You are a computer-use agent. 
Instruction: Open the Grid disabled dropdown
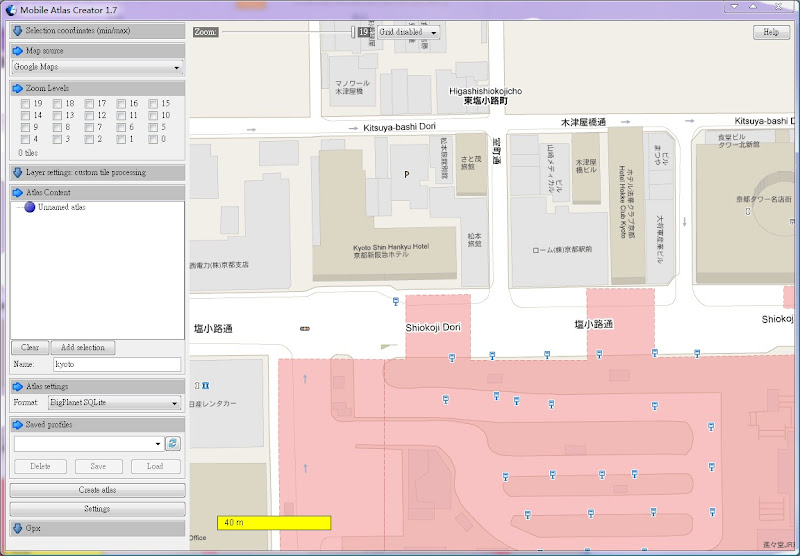408,32
